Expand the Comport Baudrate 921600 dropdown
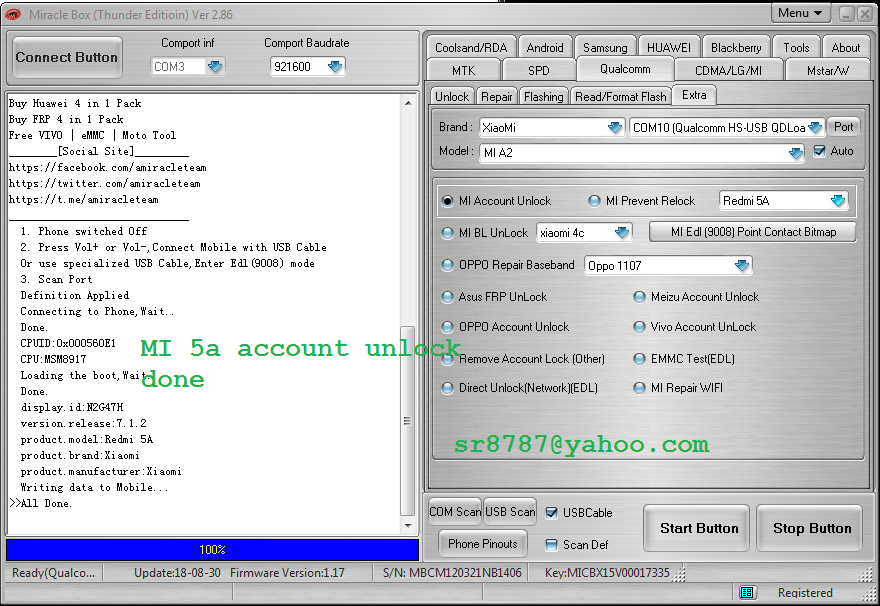This screenshot has height=606, width=880. [335, 67]
